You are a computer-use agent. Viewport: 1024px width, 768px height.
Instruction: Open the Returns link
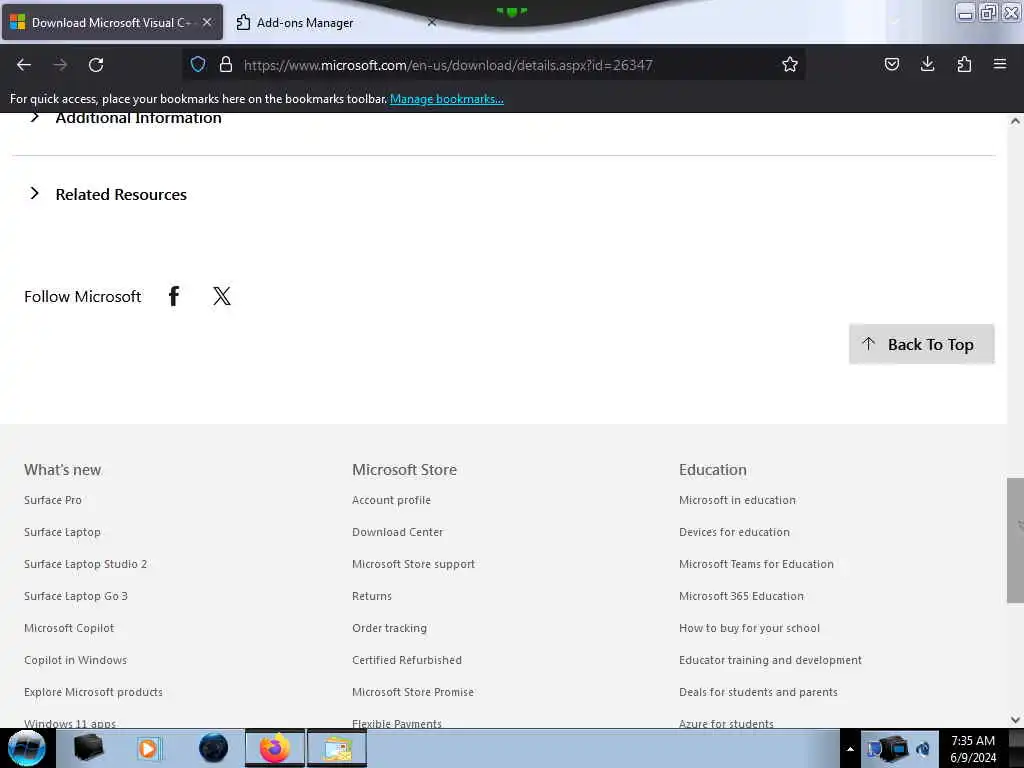point(372,596)
